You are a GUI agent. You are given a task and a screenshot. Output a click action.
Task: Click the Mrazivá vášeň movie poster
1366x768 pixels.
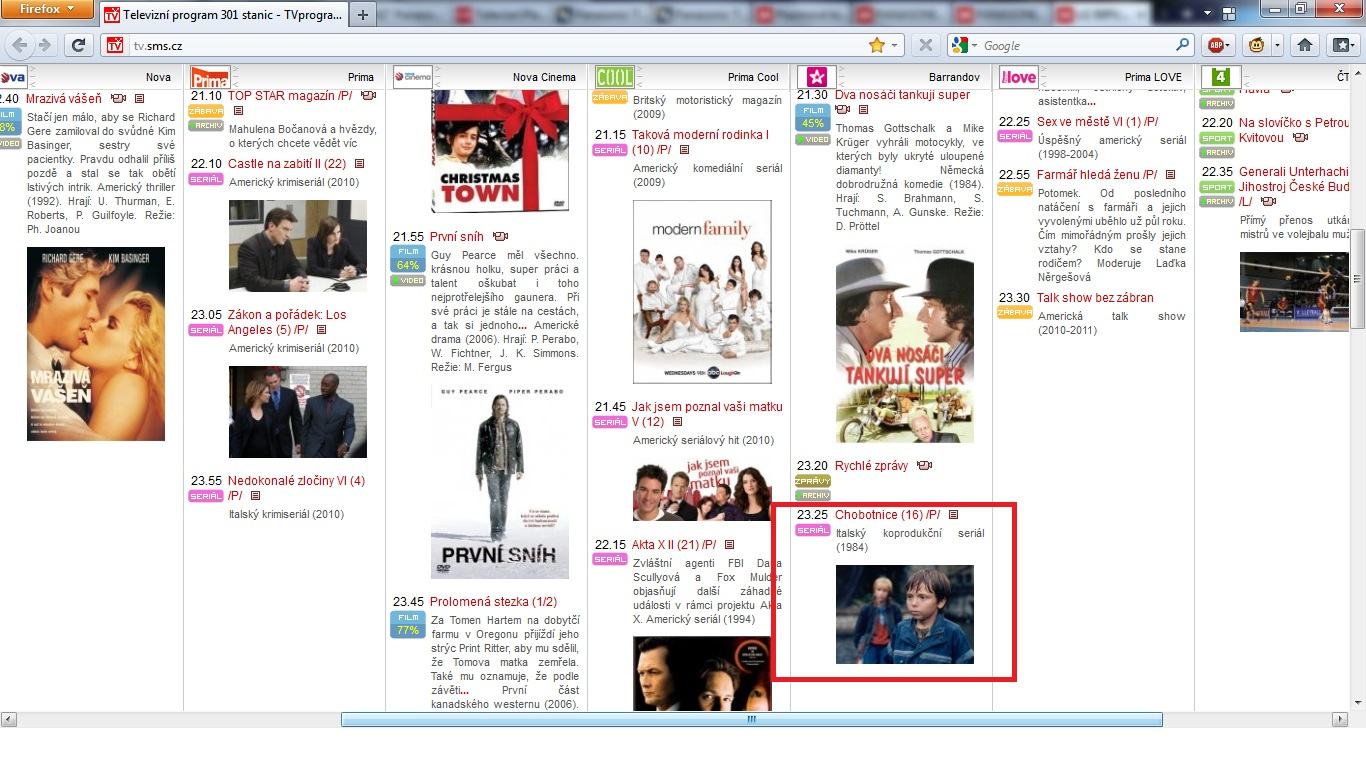coord(96,344)
